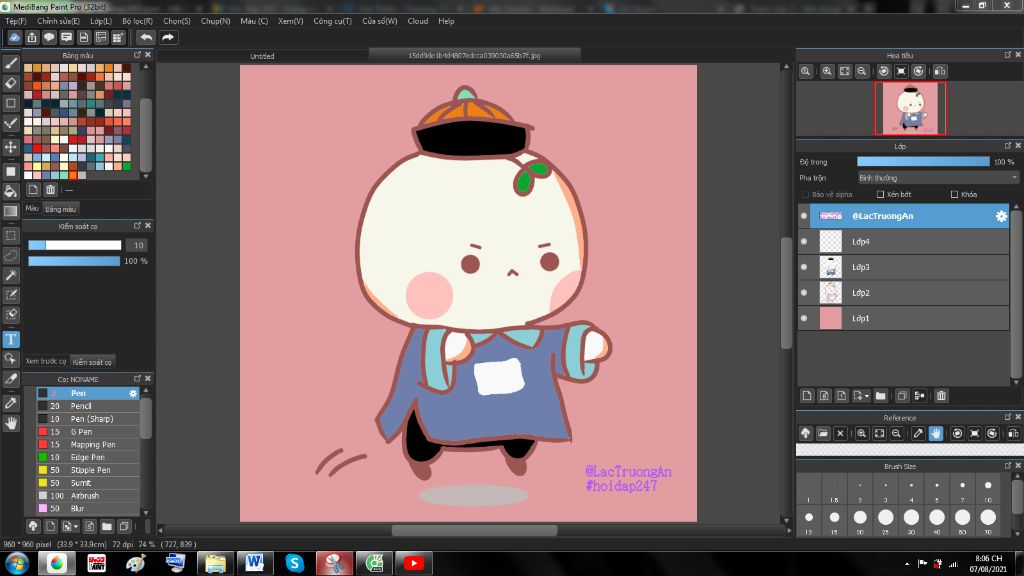
Task: Select the Eraser tool
Action: [x=11, y=83]
